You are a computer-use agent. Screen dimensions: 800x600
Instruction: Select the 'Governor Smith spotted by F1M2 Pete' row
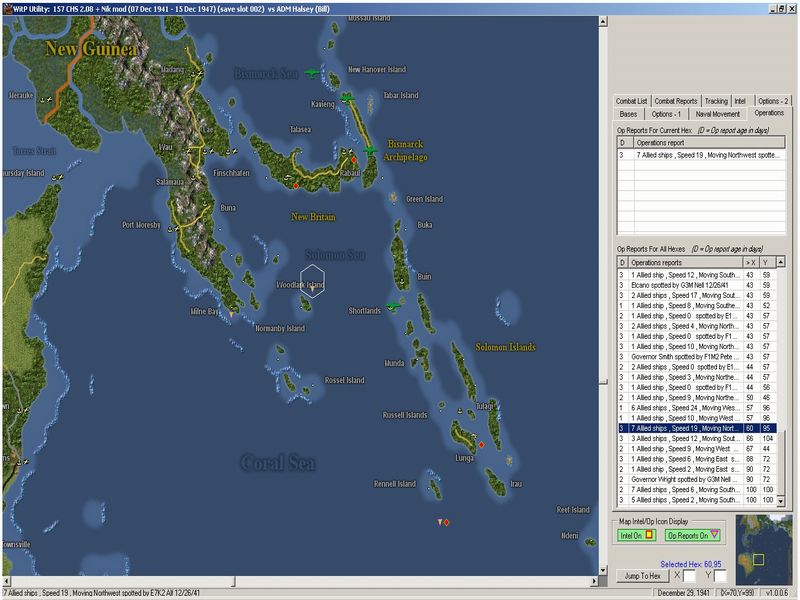coord(696,356)
